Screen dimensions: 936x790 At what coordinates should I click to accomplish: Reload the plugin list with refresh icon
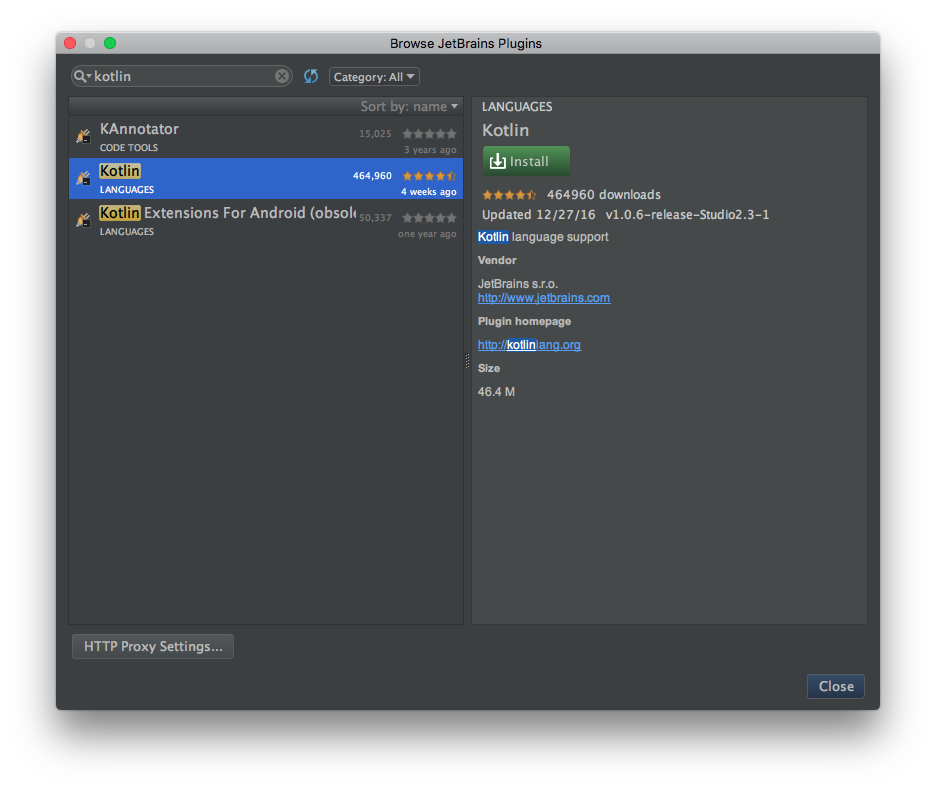pyautogui.click(x=311, y=76)
